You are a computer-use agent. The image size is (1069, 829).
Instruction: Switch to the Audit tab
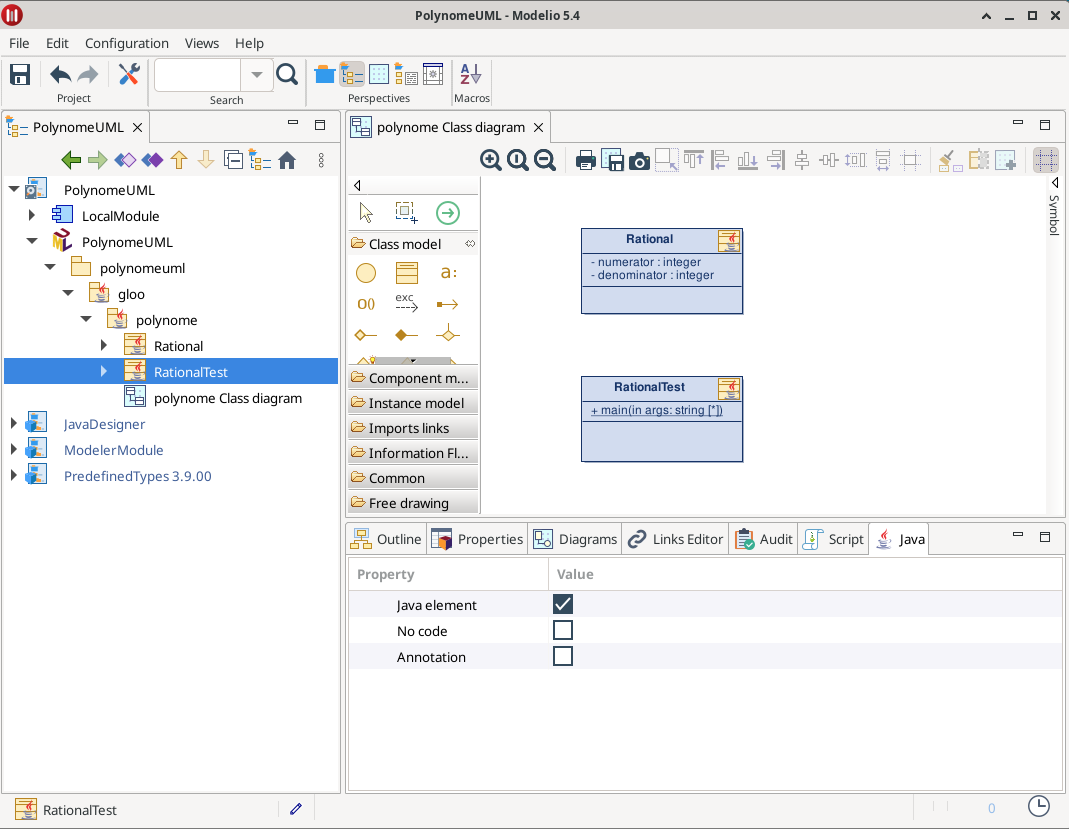click(764, 539)
